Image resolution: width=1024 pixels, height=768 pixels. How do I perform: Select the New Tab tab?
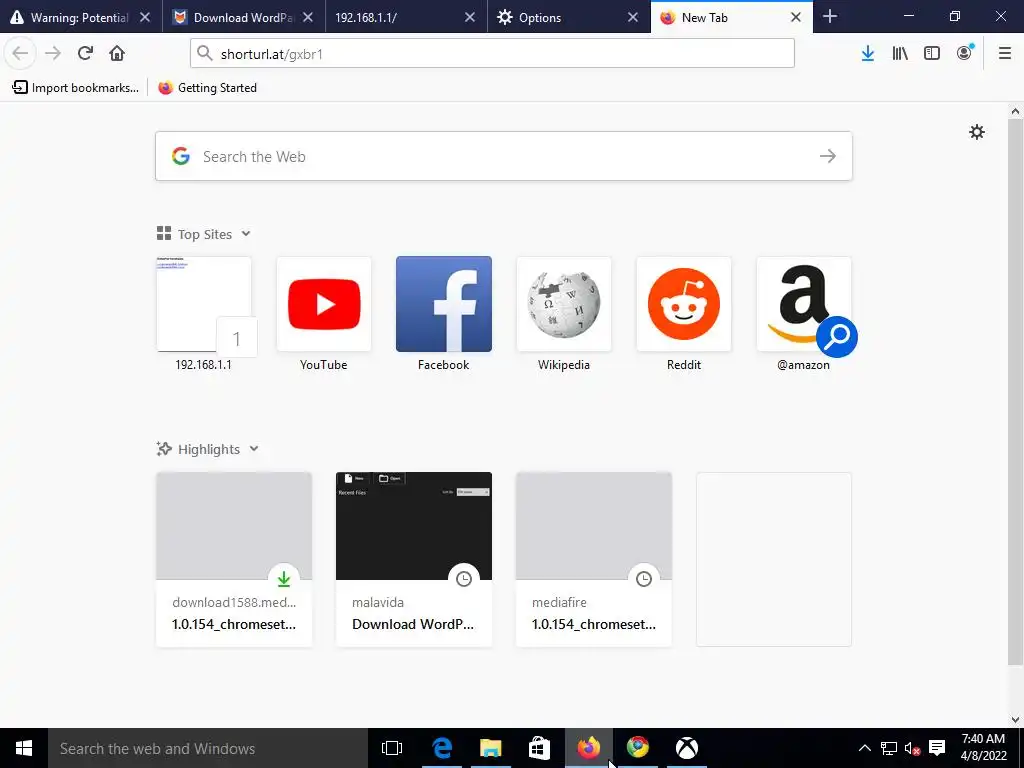click(x=731, y=17)
